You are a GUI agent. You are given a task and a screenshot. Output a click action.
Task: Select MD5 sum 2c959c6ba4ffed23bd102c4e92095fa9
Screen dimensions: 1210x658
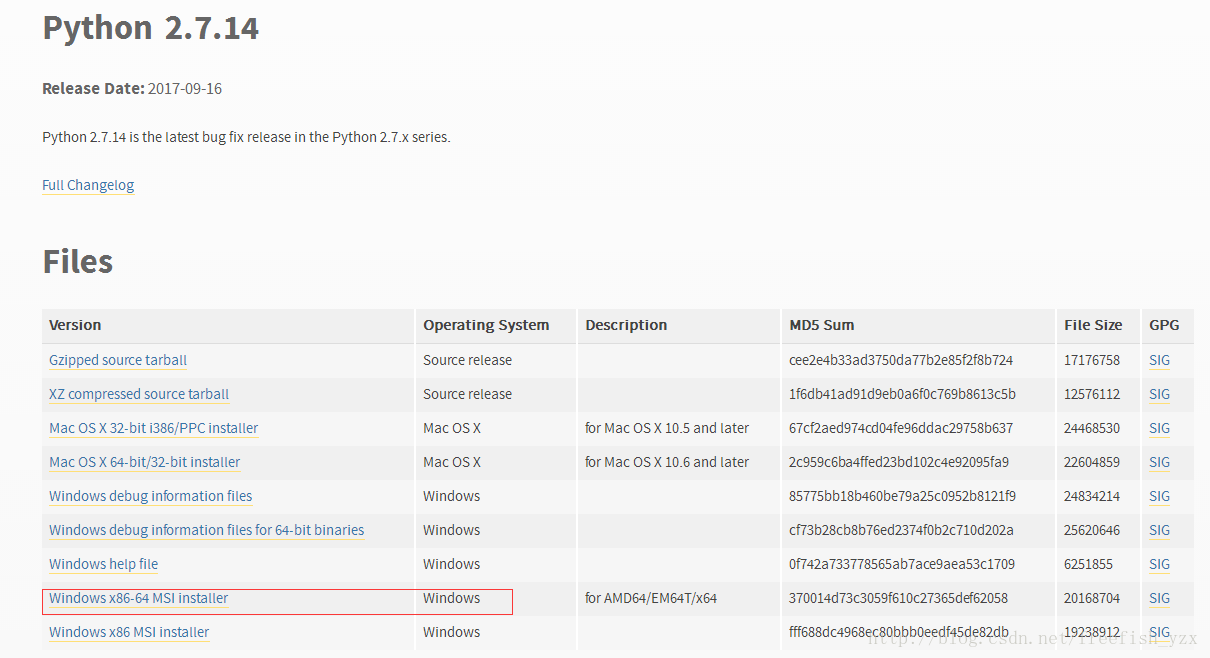[899, 462]
